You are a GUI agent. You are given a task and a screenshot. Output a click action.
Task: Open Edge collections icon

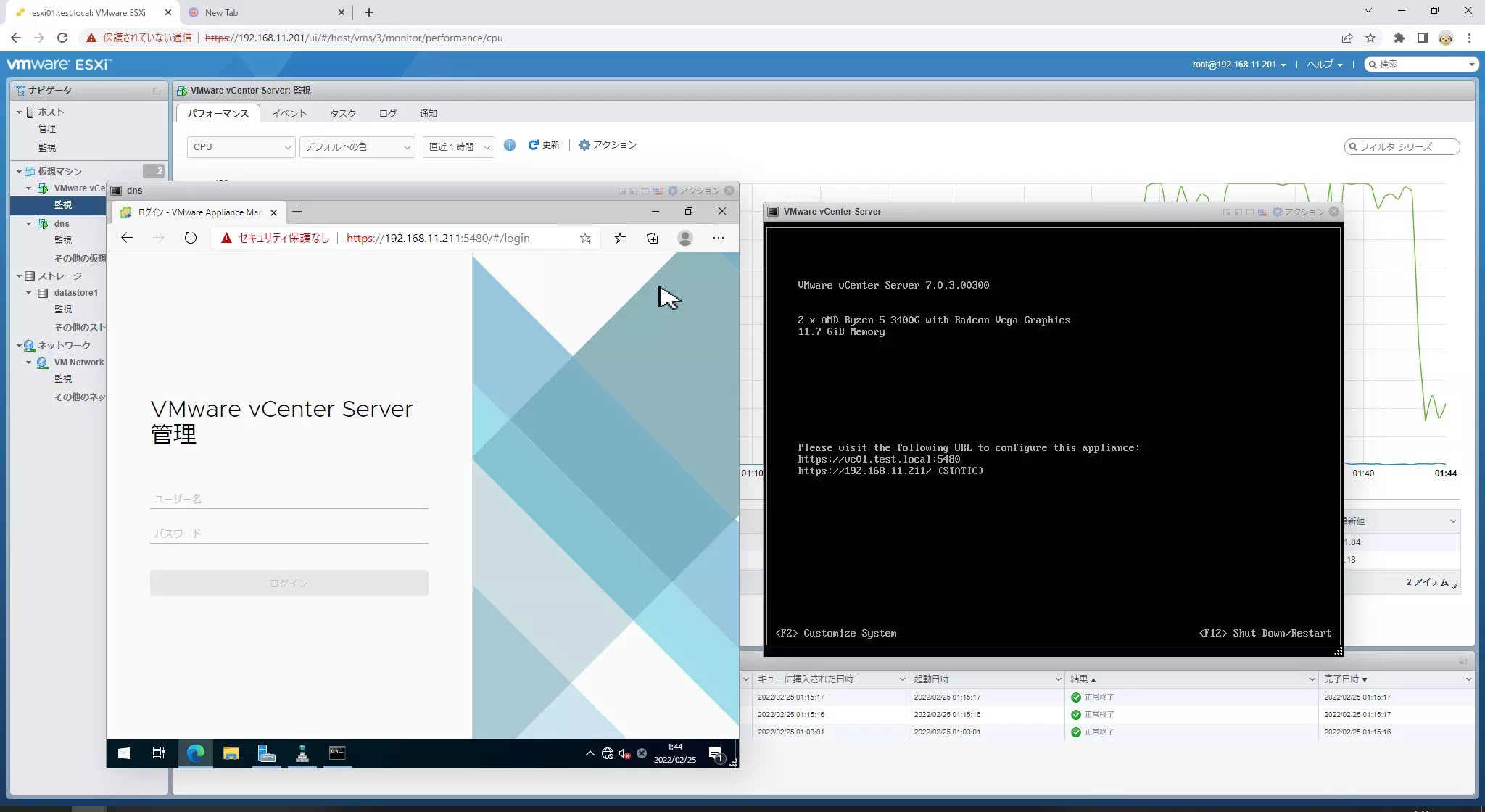(653, 238)
